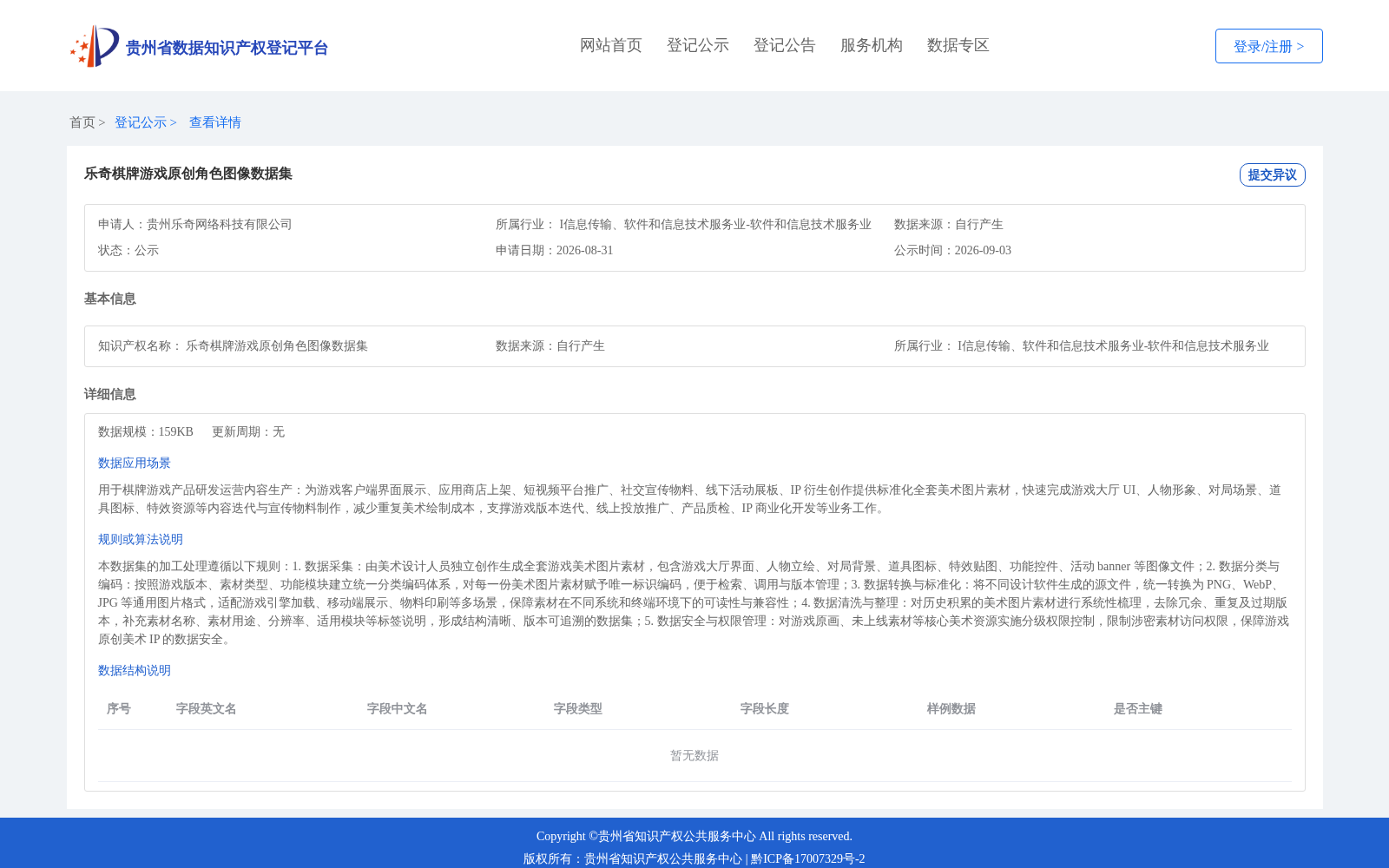This screenshot has width=1389, height=868.
Task: Click the 数据结构说明 heading
Action: [x=135, y=670]
